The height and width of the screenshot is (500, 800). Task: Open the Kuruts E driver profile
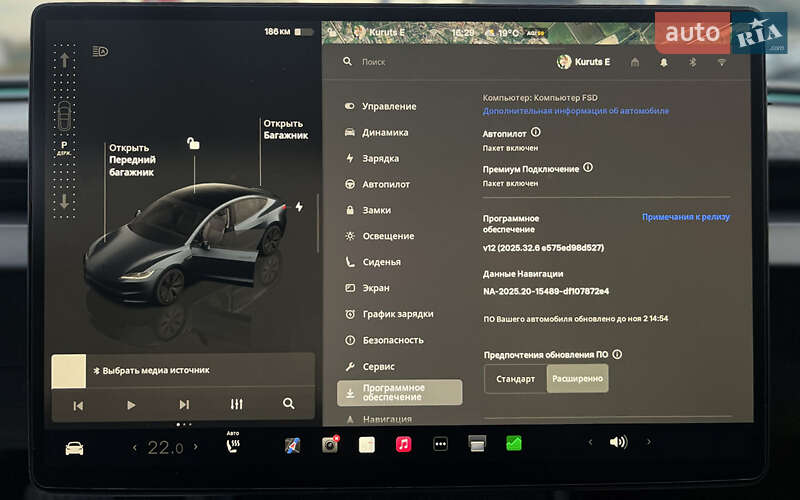583,62
